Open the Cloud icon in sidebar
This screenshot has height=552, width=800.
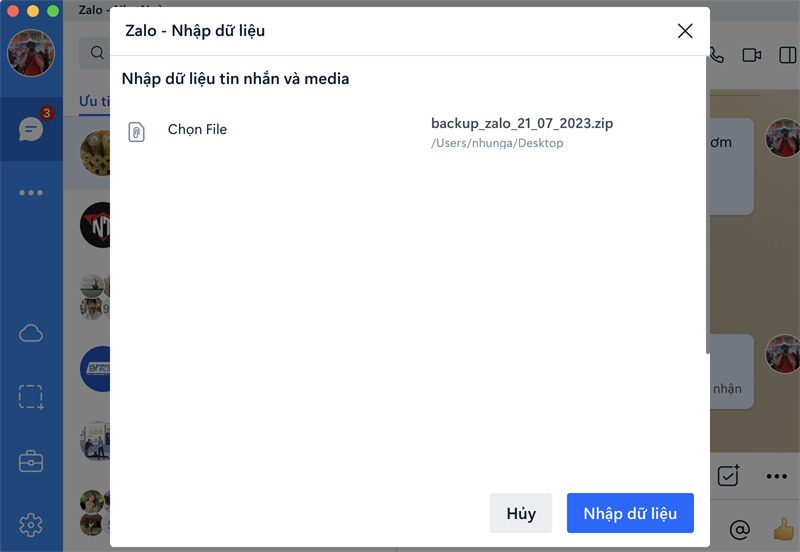(31, 334)
